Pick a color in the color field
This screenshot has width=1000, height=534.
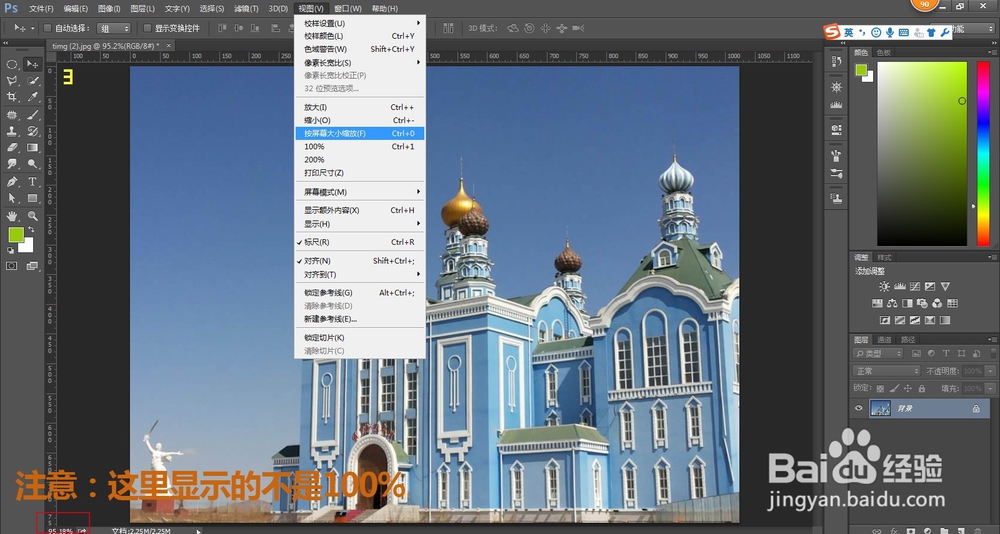tap(922, 154)
